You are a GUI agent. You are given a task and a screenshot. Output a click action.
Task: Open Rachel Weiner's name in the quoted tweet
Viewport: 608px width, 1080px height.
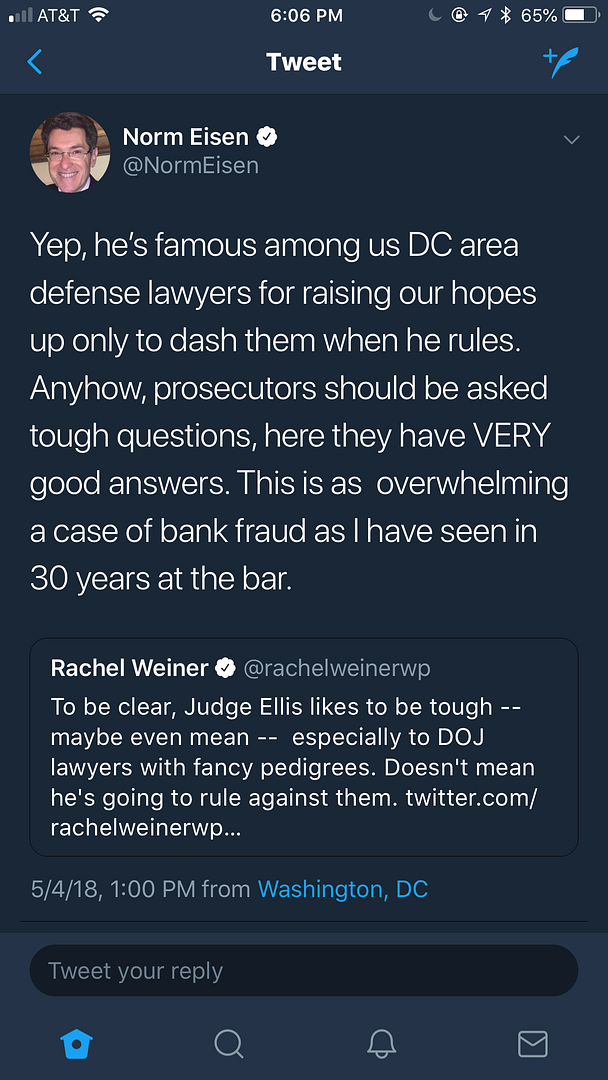click(x=129, y=668)
